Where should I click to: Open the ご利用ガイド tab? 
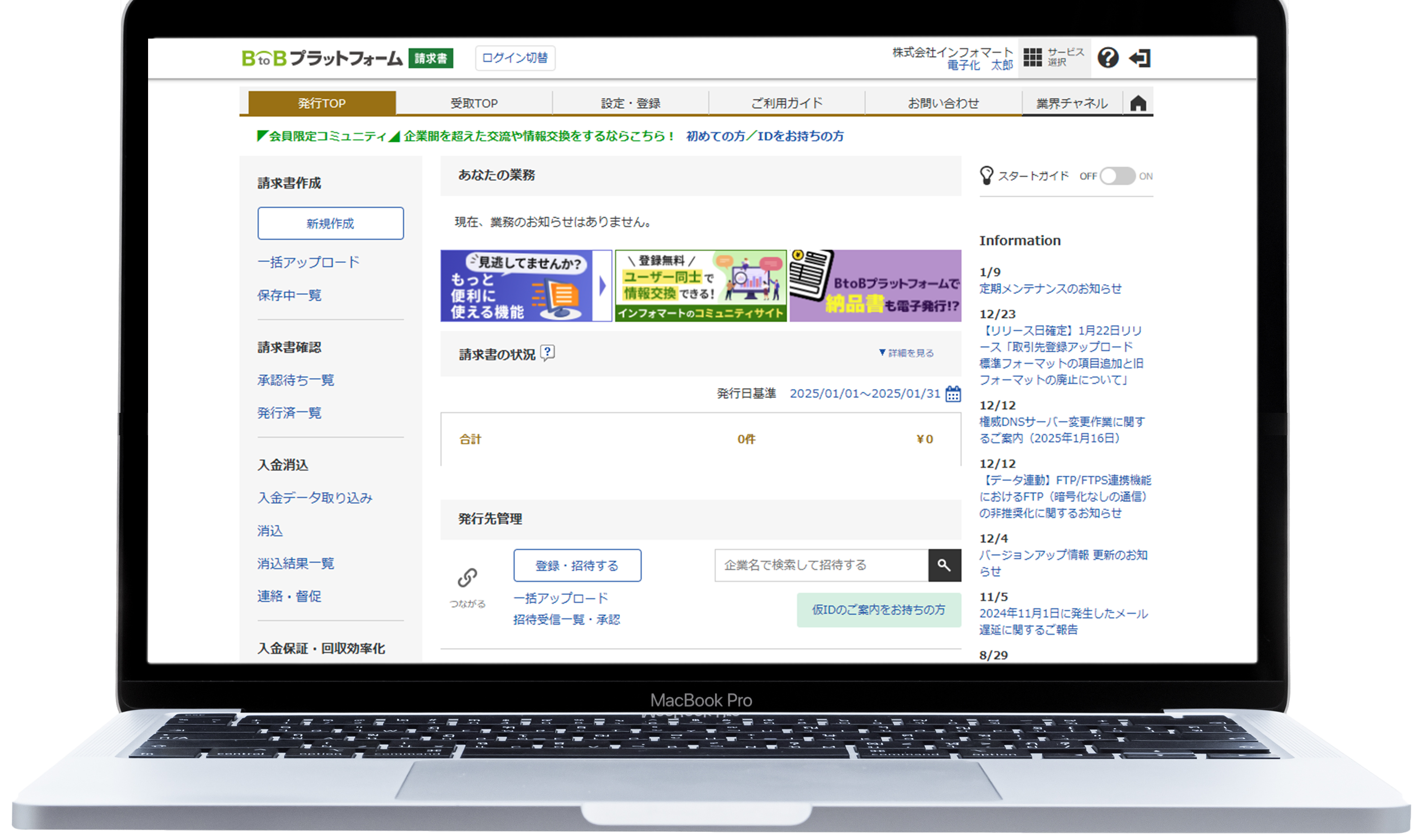(786, 103)
